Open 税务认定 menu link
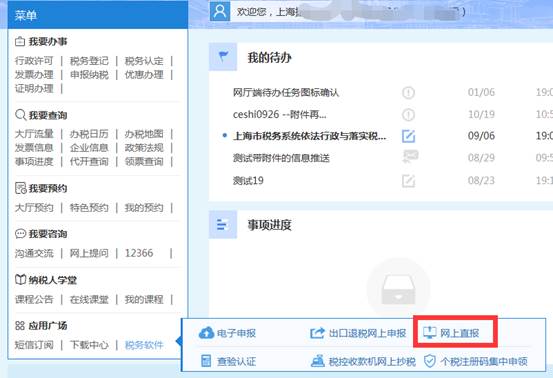553x378 pixels. [144, 61]
